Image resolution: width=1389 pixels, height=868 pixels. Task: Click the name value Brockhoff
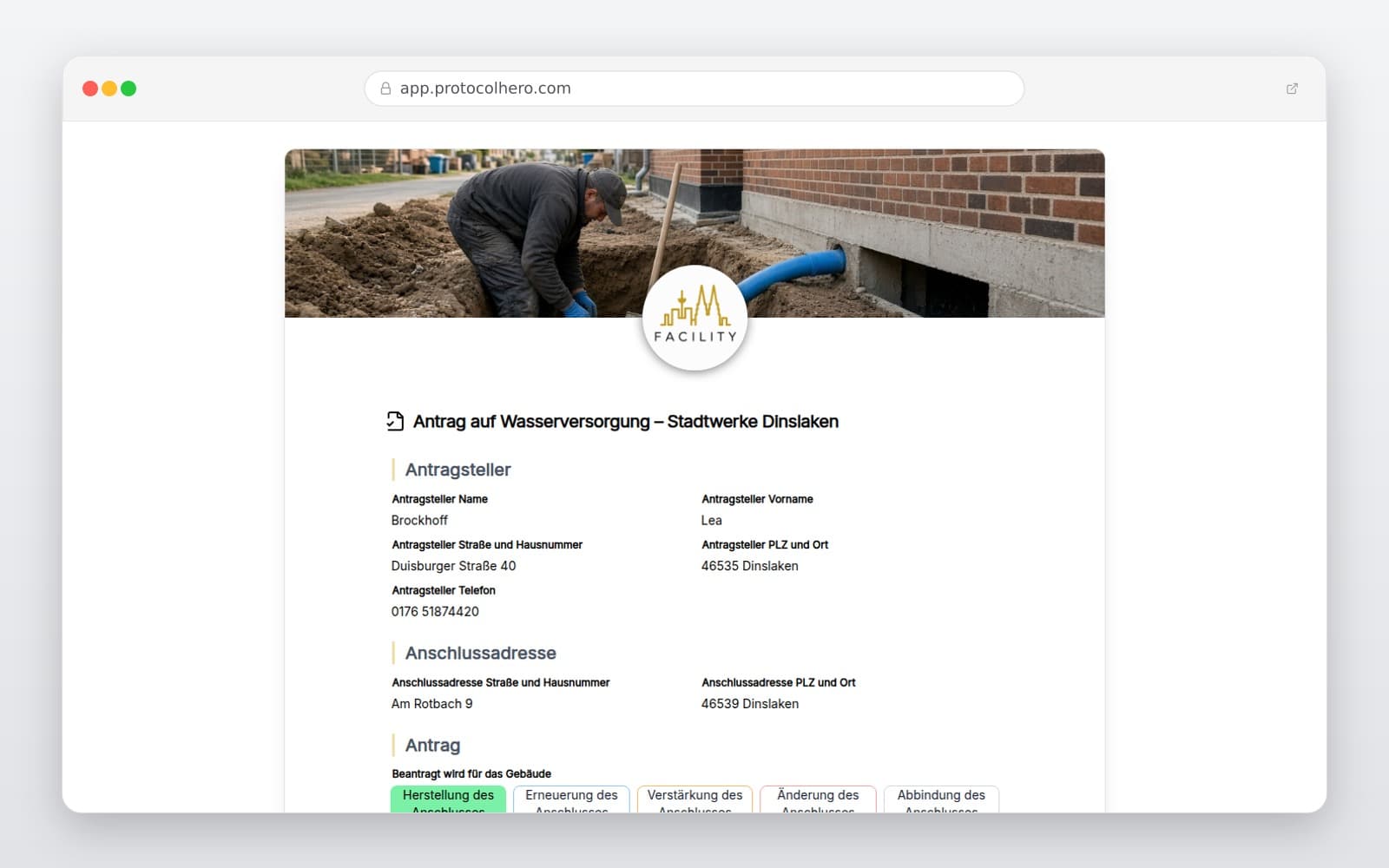419,520
